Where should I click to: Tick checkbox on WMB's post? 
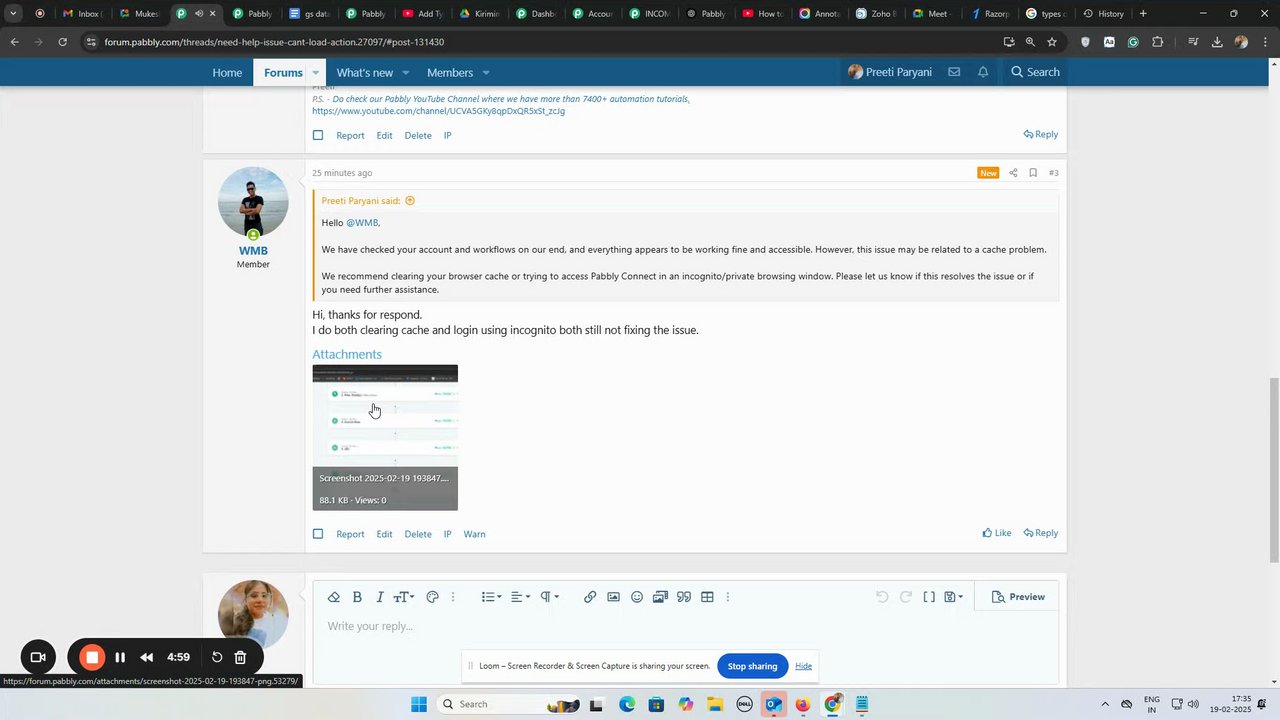[318, 534]
